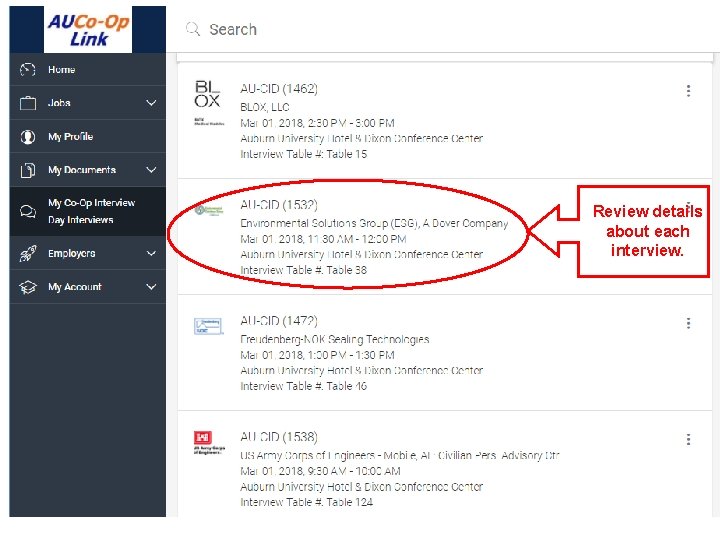Click the My Documents file icon
Image resolution: width=720 pixels, height=540 pixels.
tap(28, 170)
